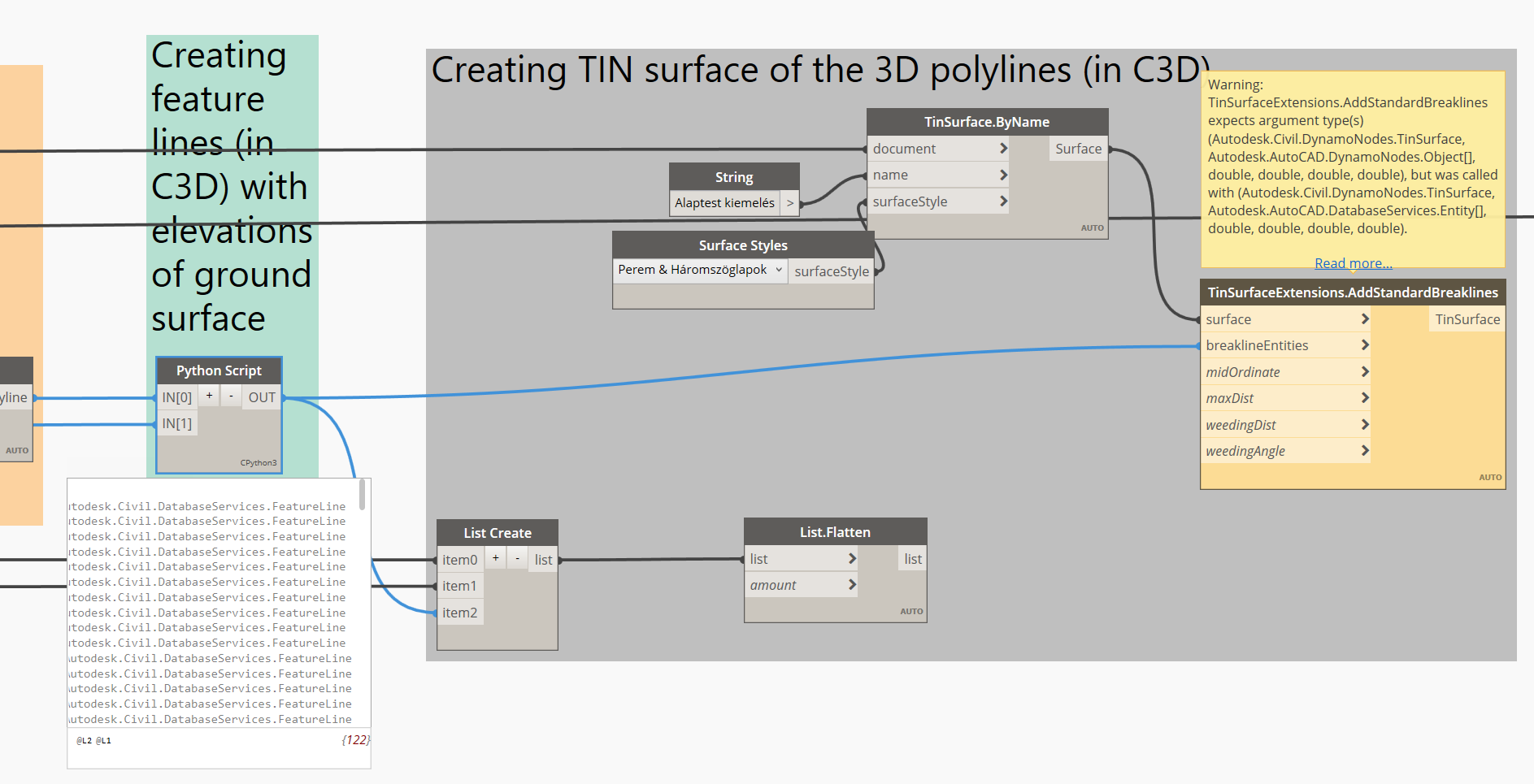Select the 'Creating feature lines' group title
The image size is (1534, 784).
click(x=232, y=187)
